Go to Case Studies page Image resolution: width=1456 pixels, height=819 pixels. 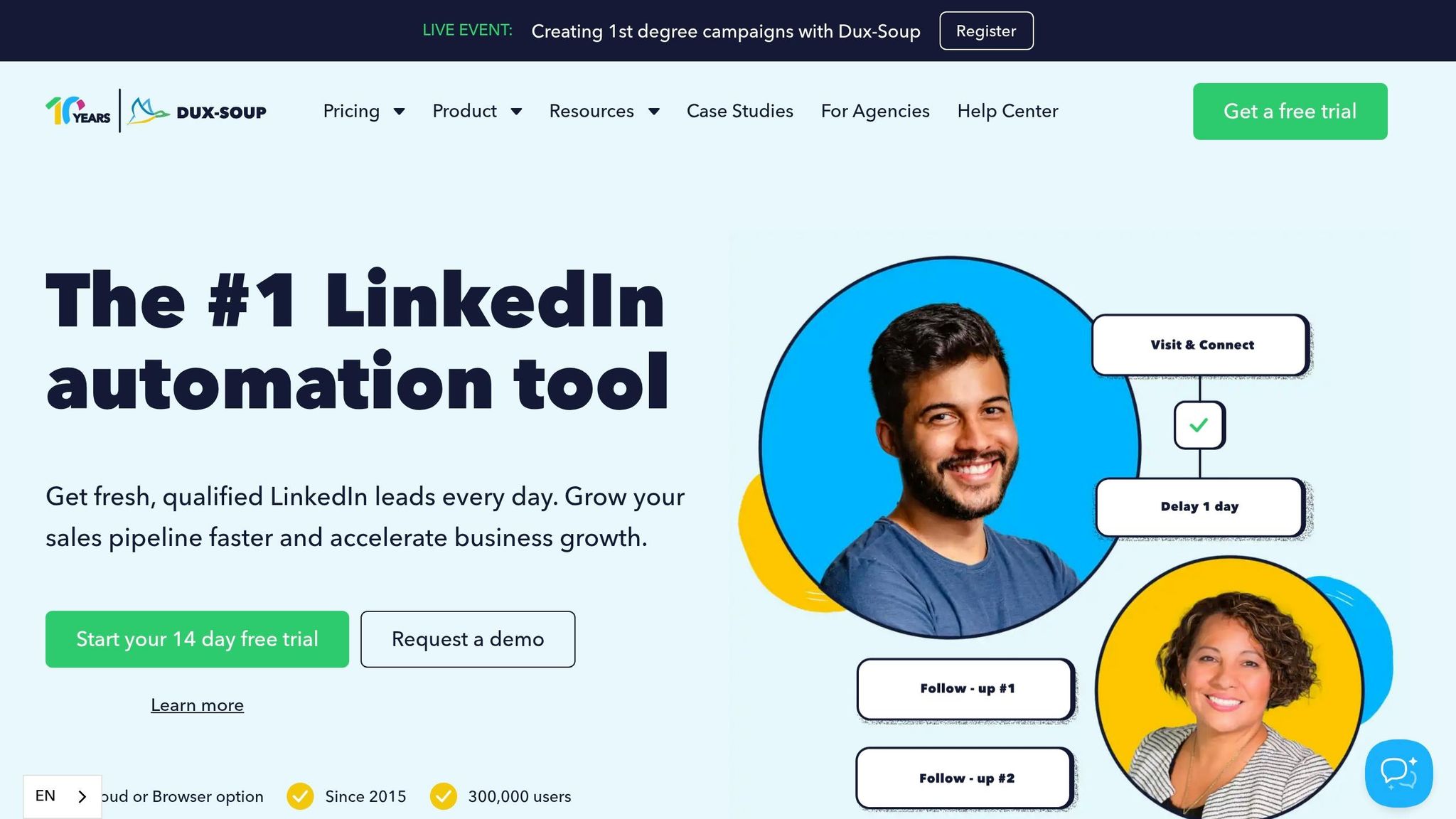[x=740, y=111]
